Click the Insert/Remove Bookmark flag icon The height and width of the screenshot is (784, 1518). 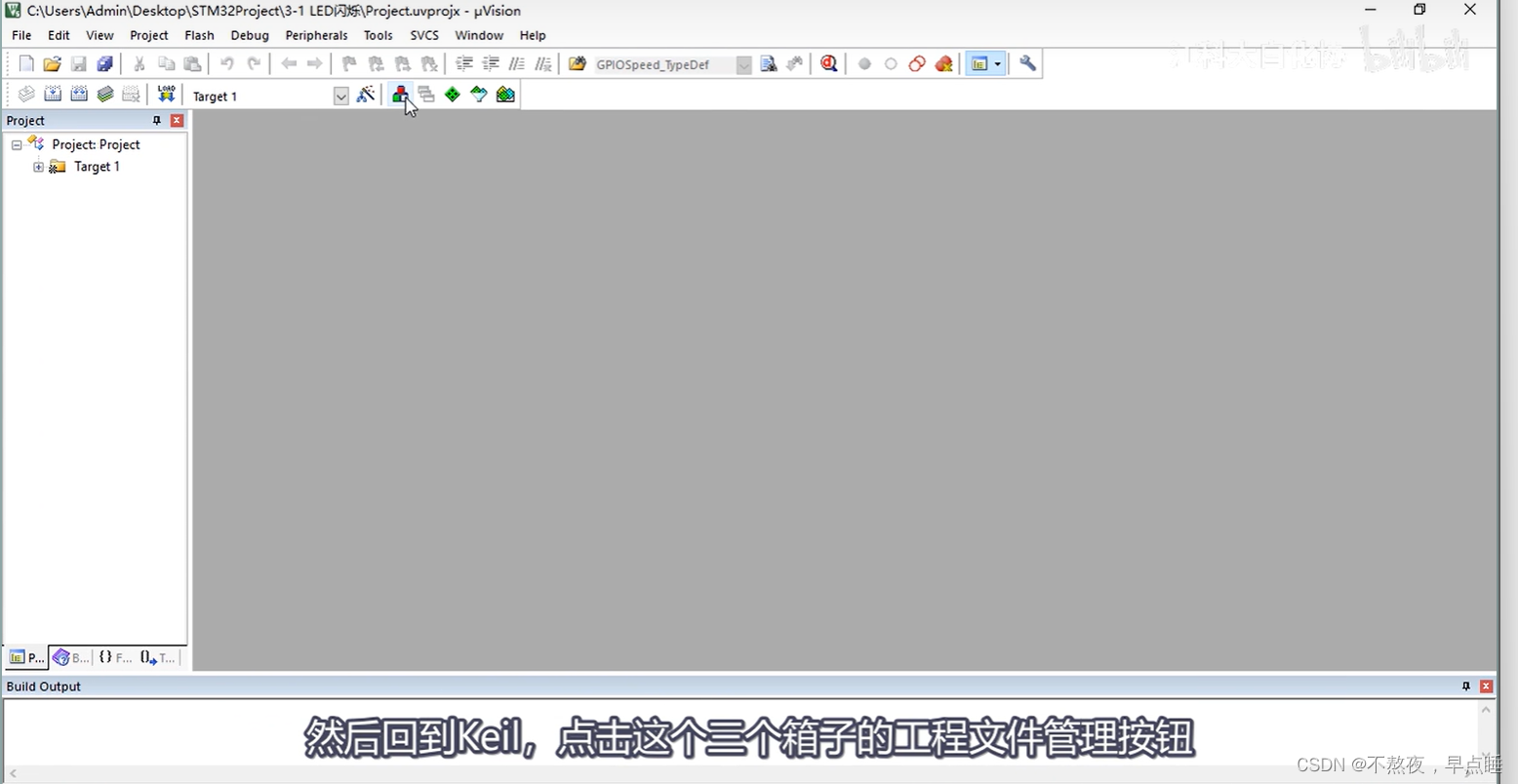pyautogui.click(x=348, y=63)
